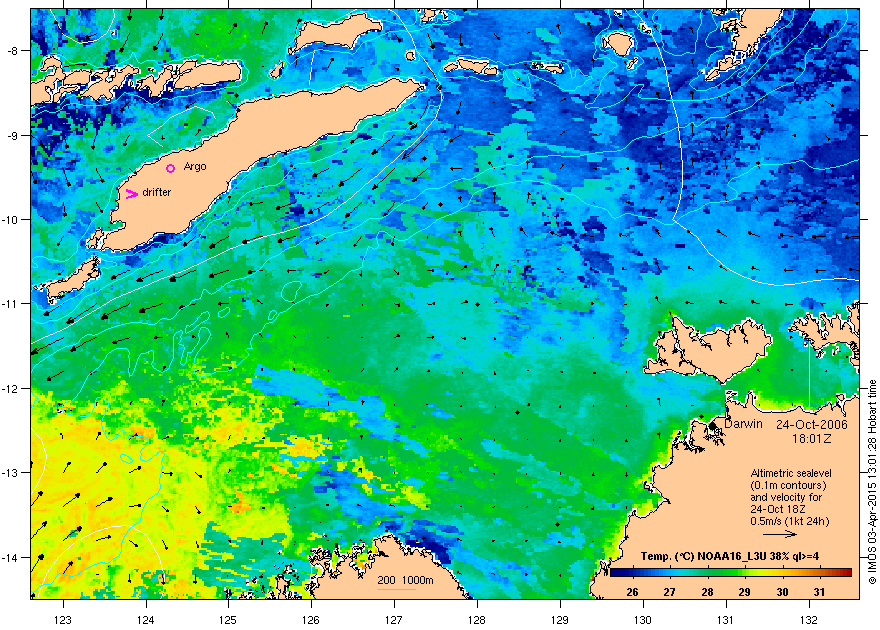The width and height of the screenshot is (880, 630).
Task: Click the magenta drifter arrow marker
Action: point(131,194)
